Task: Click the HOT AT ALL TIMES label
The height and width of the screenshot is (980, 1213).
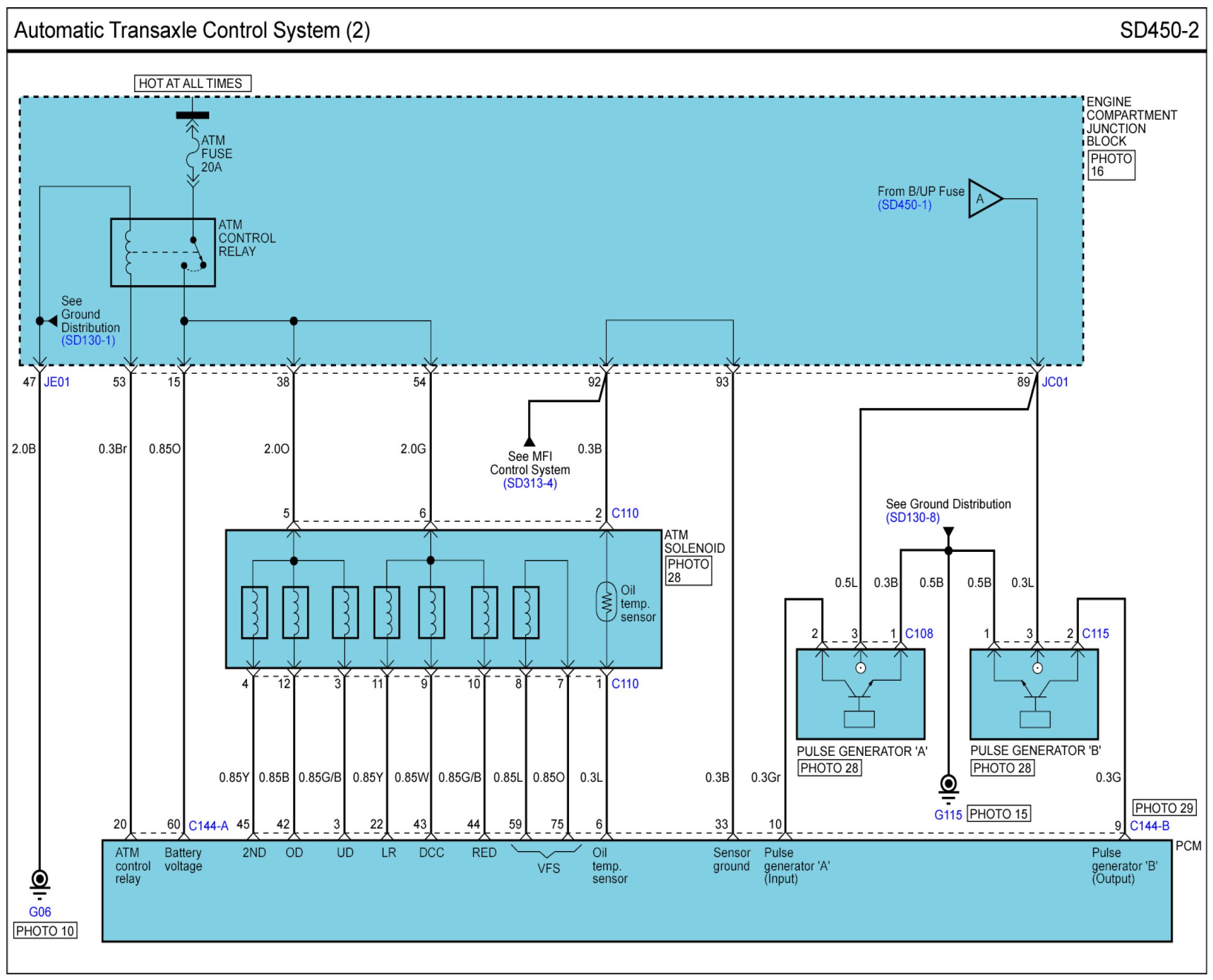Action: pyautogui.click(x=192, y=83)
